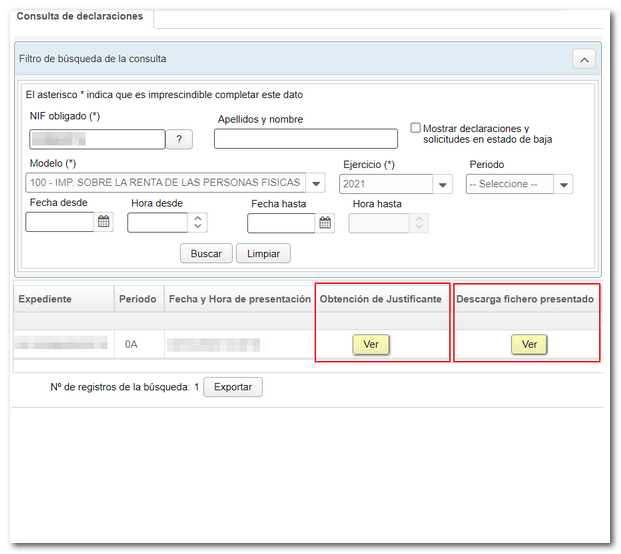The image size is (621, 554).
Task: Export results with the Exportar button
Action: click(233, 387)
